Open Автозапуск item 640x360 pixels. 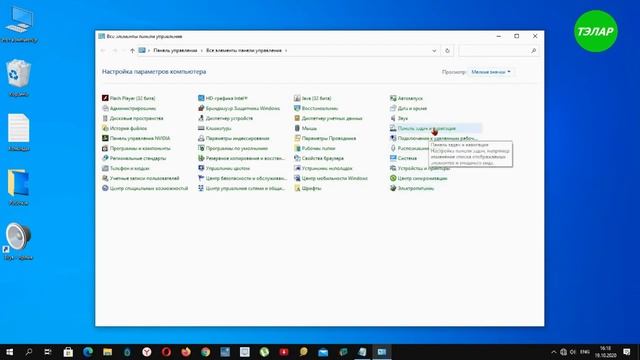point(407,98)
